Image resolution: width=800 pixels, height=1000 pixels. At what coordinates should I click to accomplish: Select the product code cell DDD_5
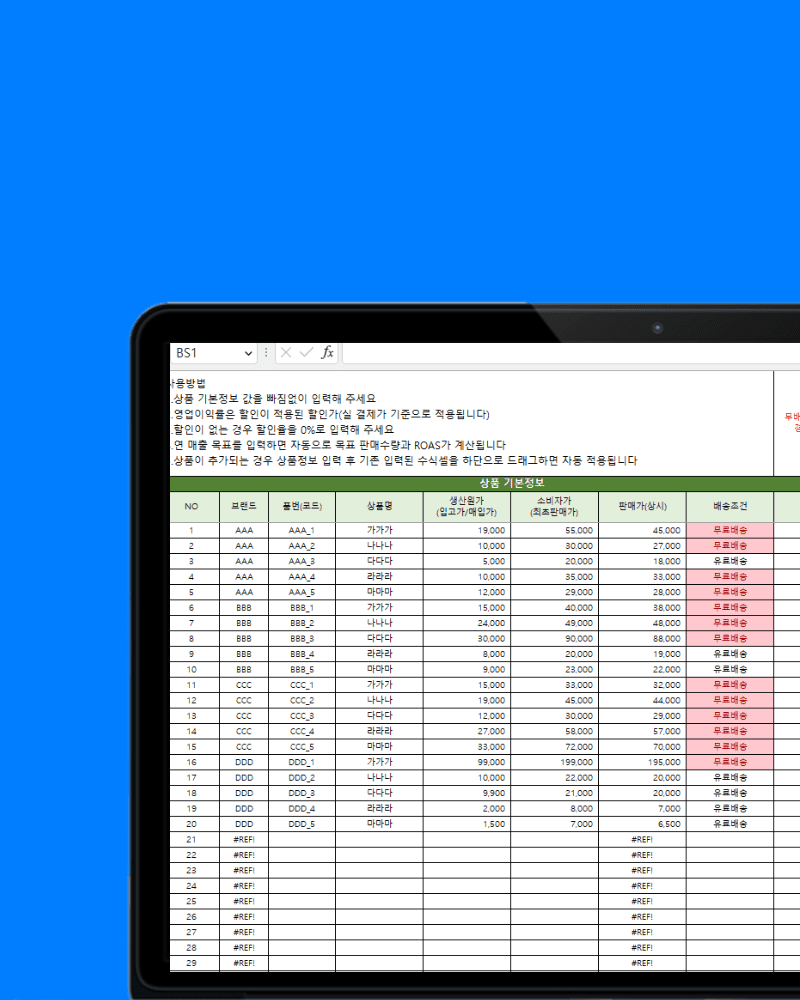tap(302, 825)
